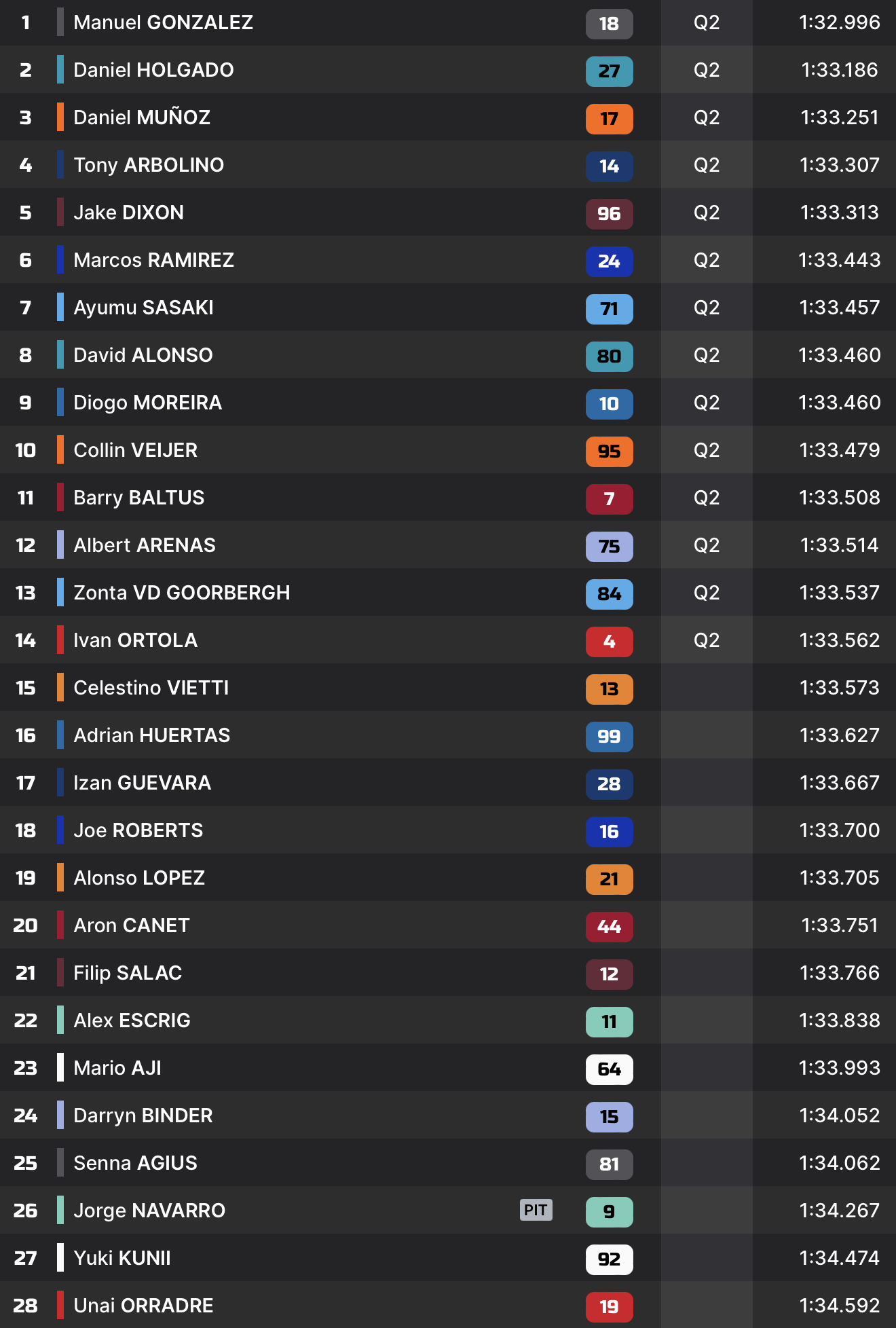Screen dimensions: 896x1328
Task: Select Aron CANET in the standings
Action: 131,925
